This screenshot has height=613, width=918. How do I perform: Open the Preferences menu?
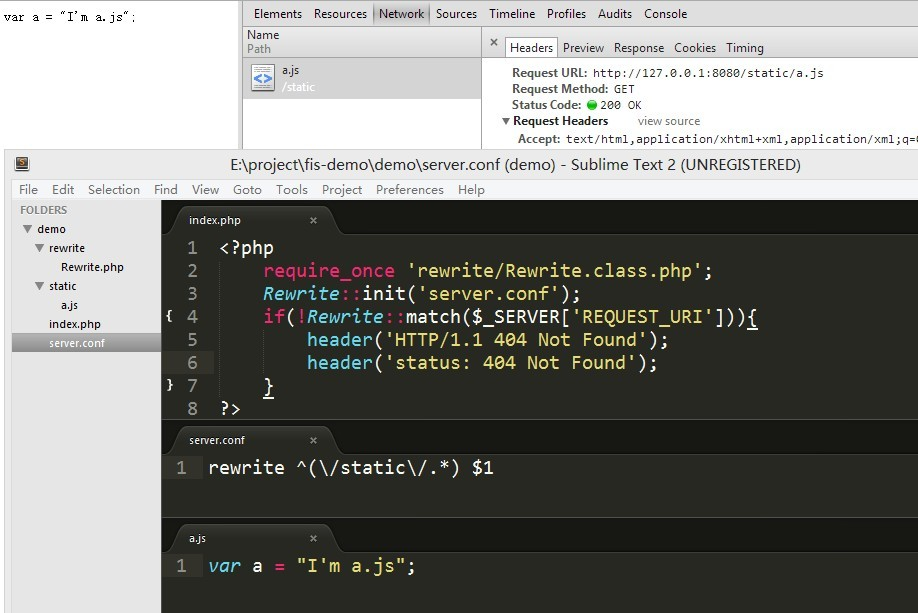pos(410,190)
